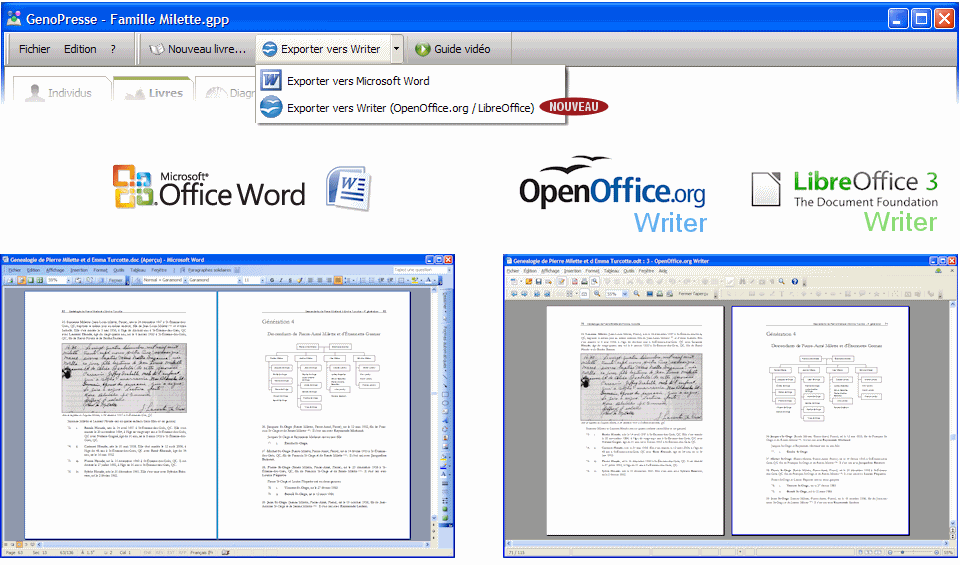Open the ? help menu in GenoPresse

click(x=113, y=49)
